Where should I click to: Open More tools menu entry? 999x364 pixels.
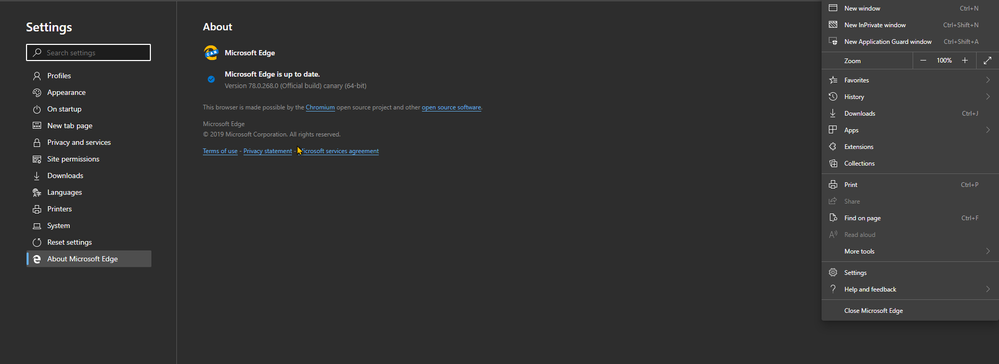(910, 251)
